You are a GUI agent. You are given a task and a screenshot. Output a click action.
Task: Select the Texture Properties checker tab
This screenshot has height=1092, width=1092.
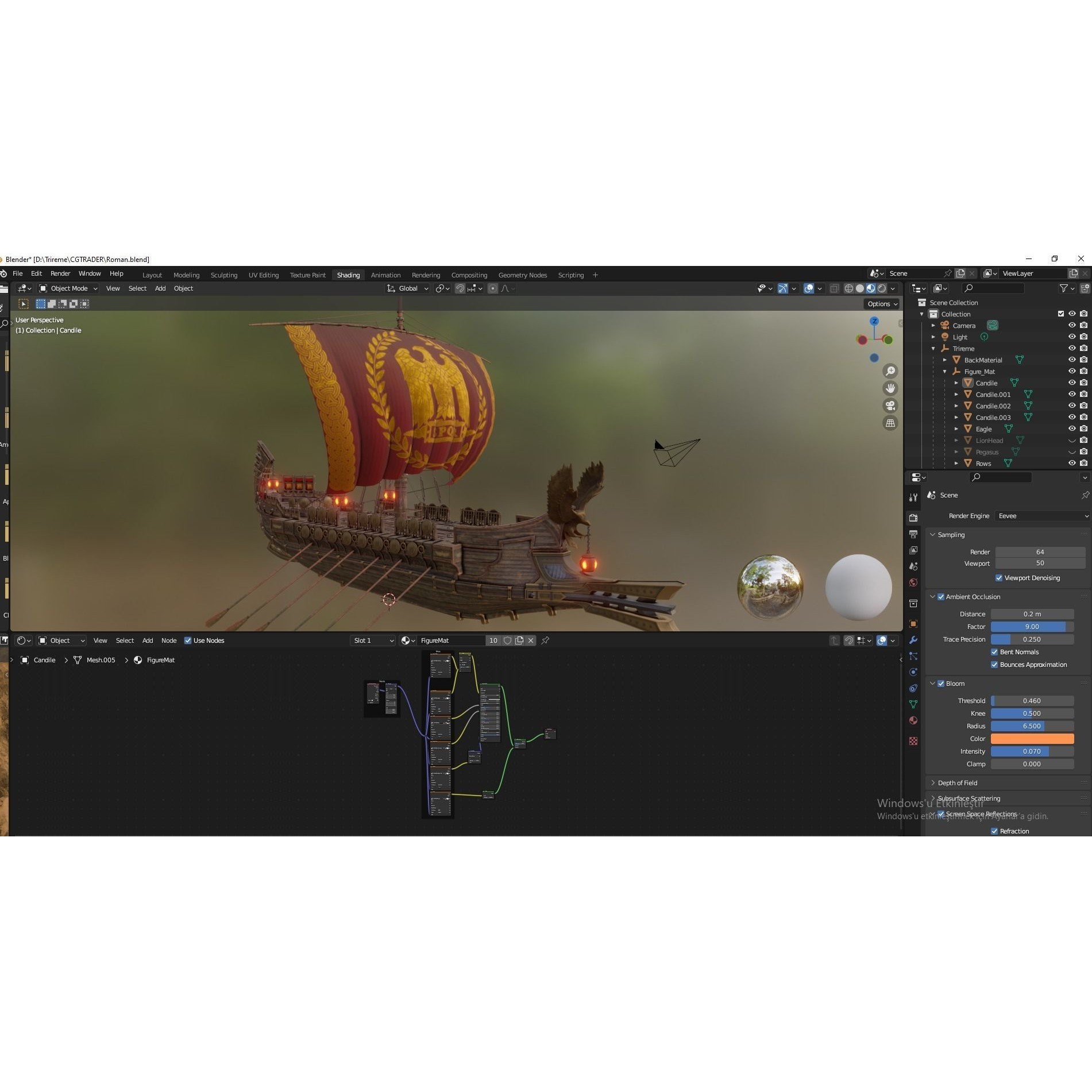click(914, 742)
